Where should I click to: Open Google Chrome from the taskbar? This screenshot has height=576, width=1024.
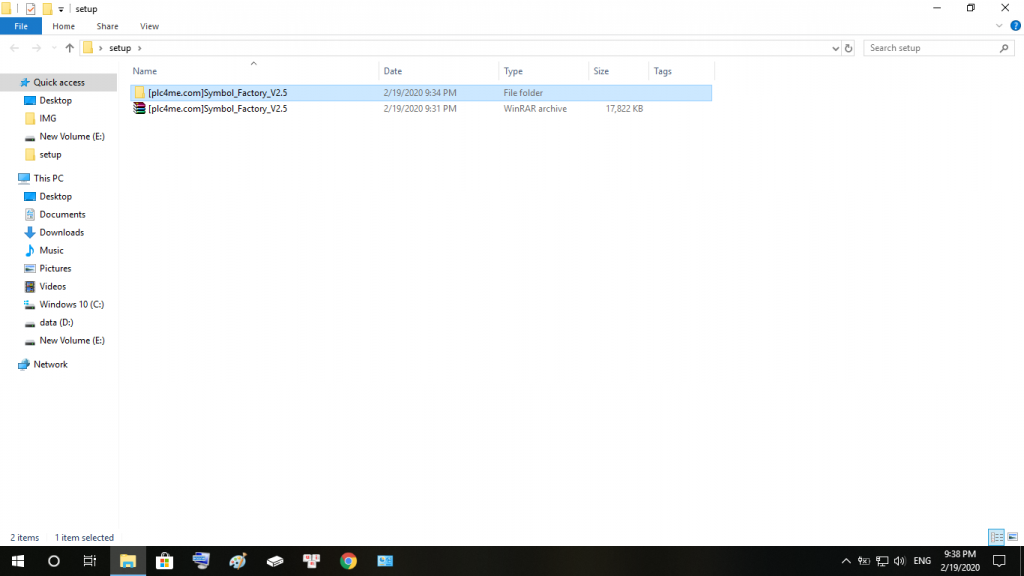348,561
